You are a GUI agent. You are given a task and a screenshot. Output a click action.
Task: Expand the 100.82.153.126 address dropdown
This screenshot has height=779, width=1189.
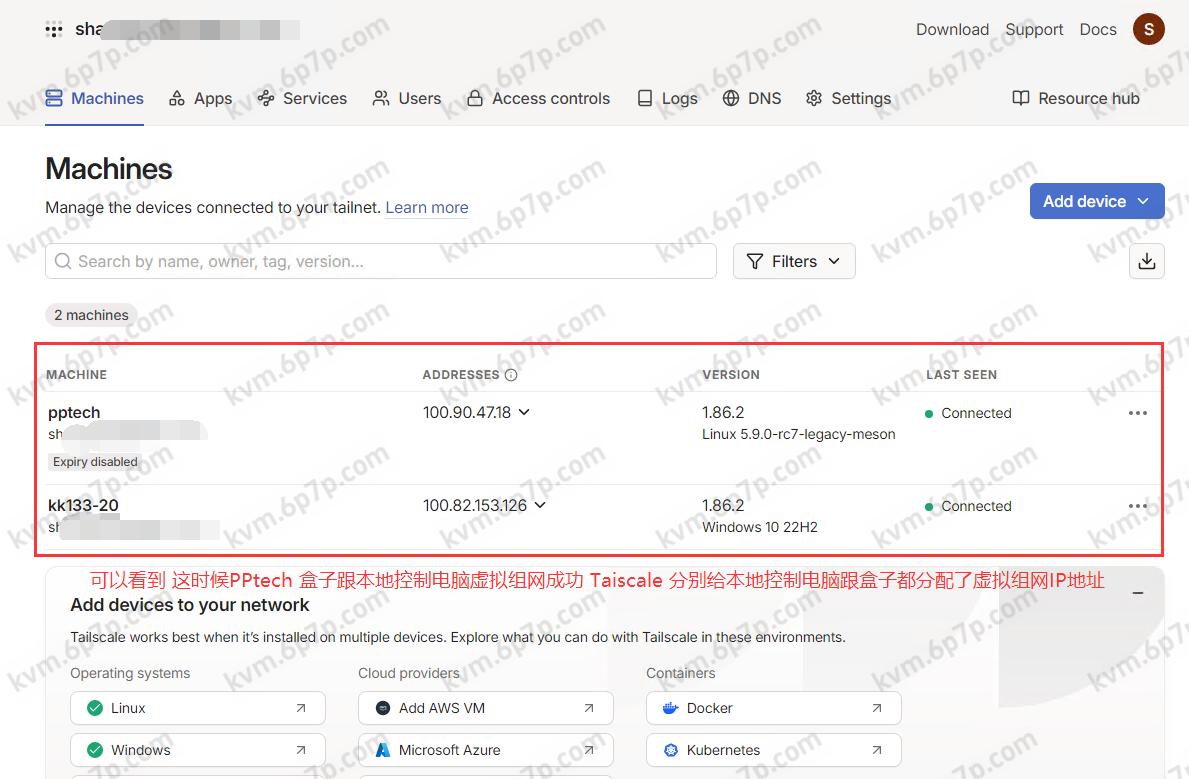coord(540,505)
